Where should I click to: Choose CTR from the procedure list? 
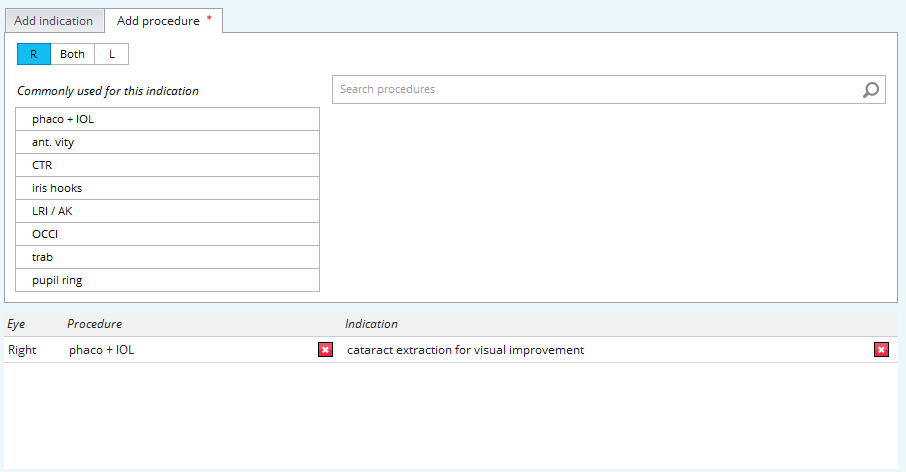click(x=168, y=165)
